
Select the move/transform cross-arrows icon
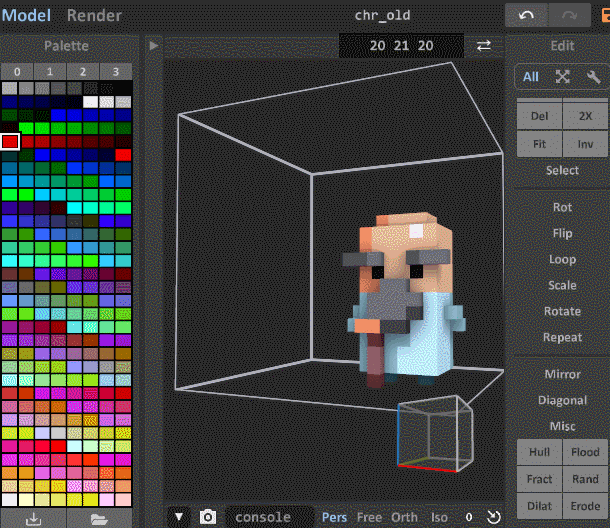563,77
